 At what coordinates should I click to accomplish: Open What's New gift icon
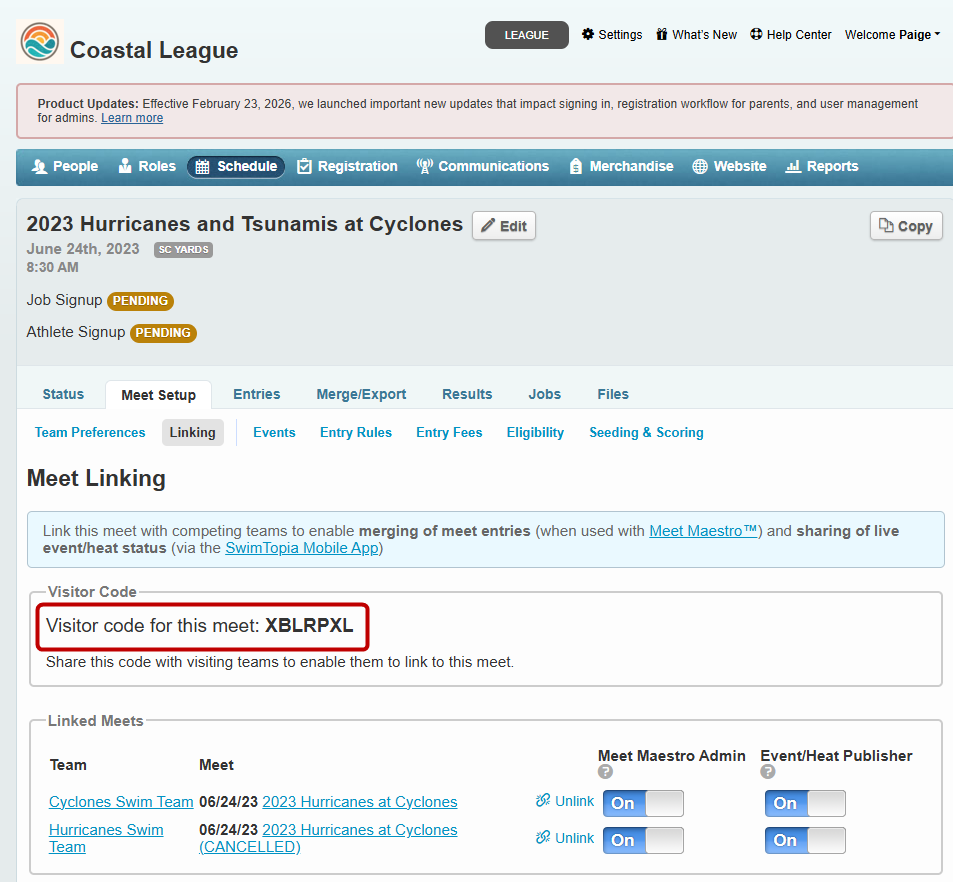coord(662,34)
